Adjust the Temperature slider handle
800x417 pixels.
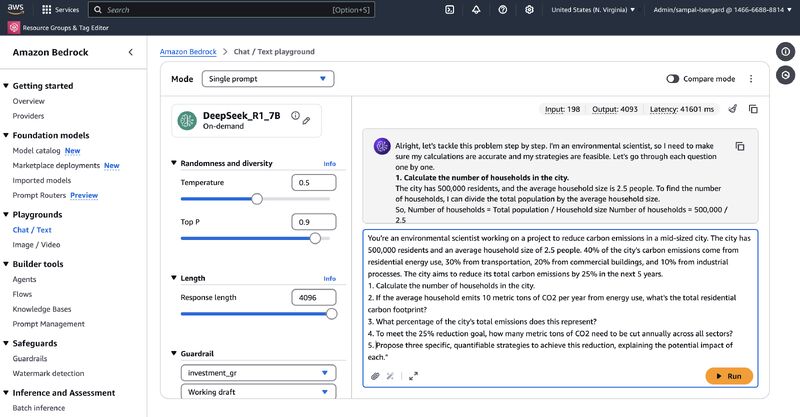[x=257, y=199]
